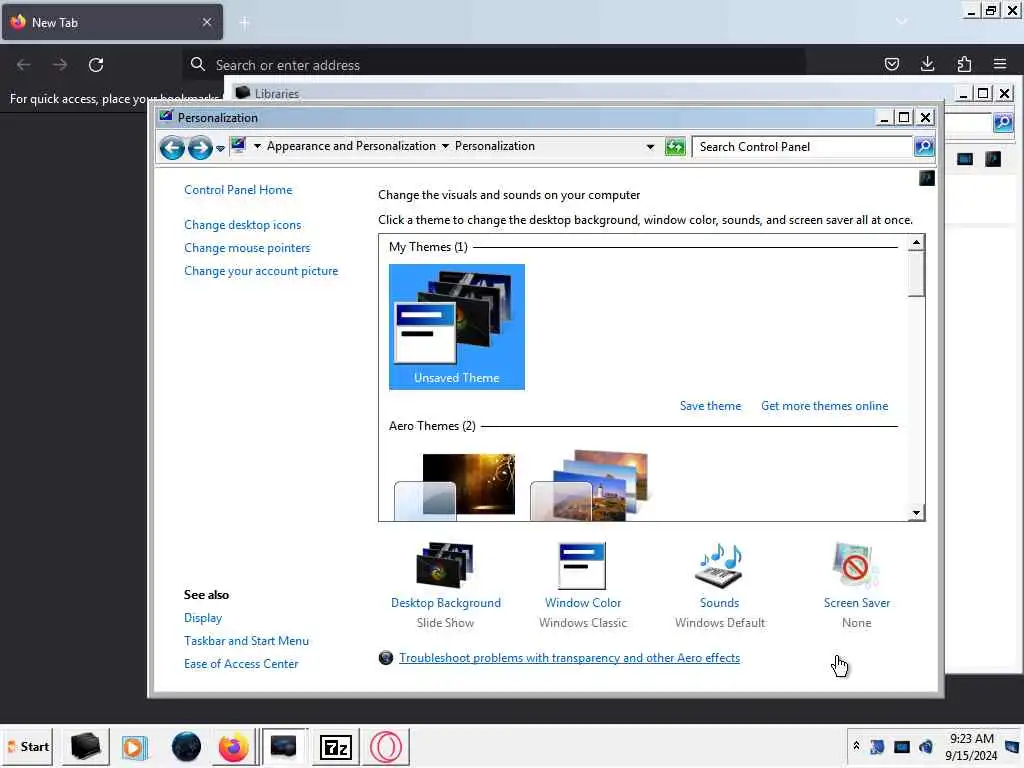Refresh the Personalization address bar
This screenshot has width=1024, height=768.
click(675, 147)
